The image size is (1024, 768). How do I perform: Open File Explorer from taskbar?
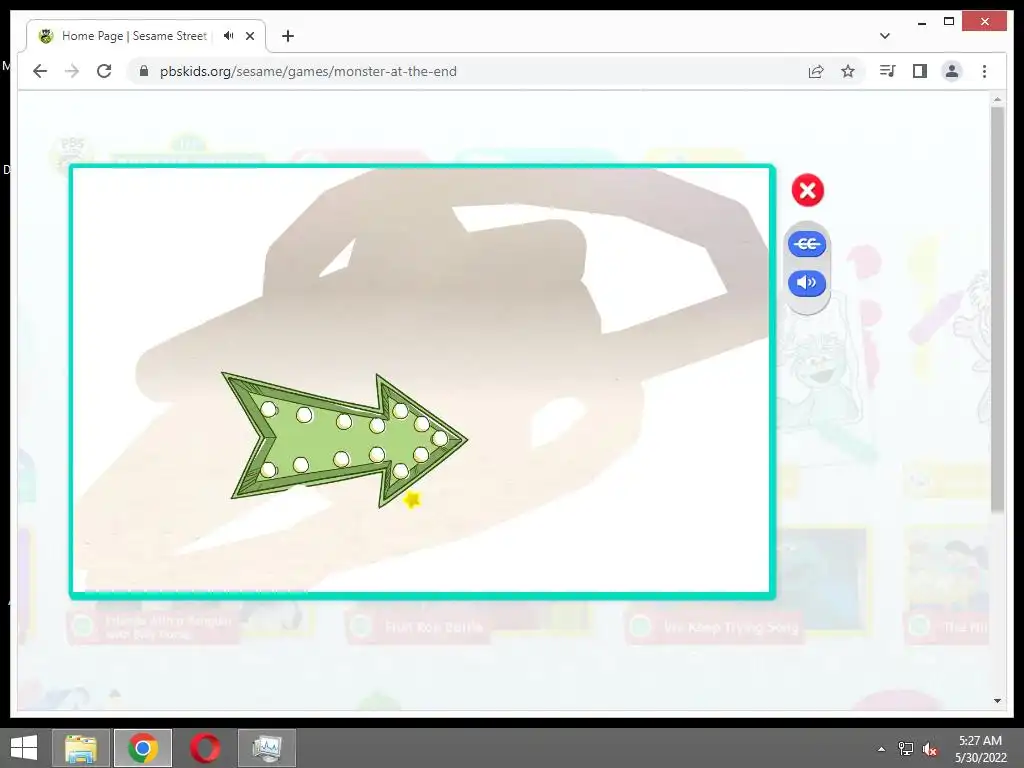coord(80,748)
